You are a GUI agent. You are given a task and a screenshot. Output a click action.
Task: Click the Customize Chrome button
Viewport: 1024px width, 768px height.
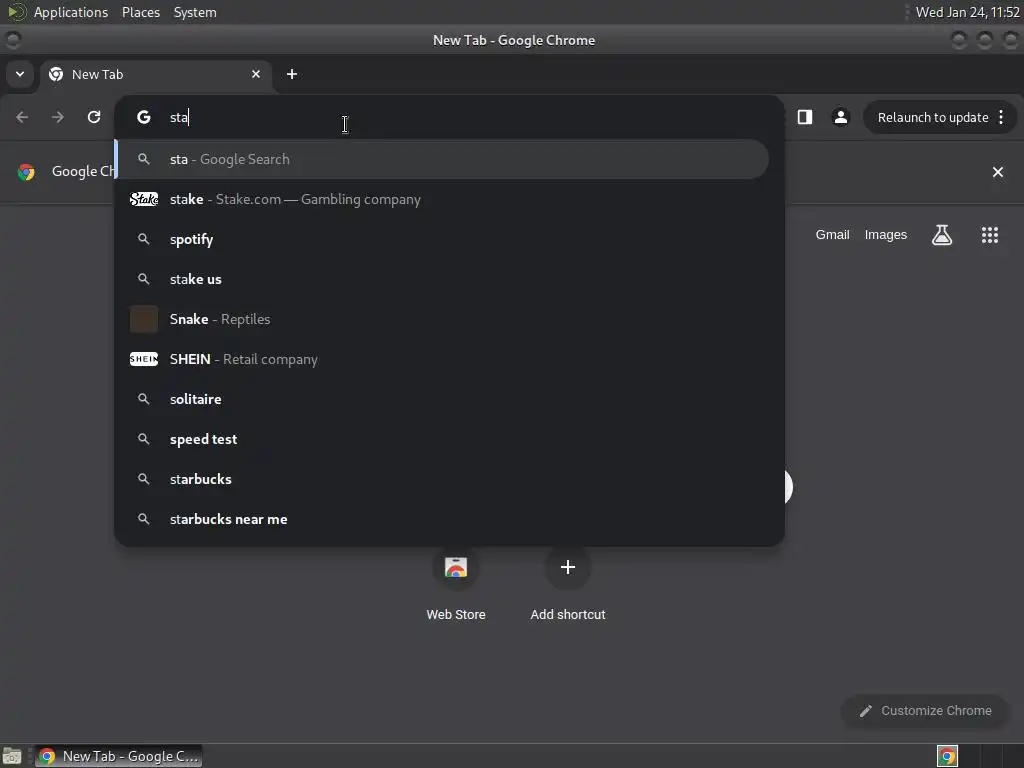925,711
